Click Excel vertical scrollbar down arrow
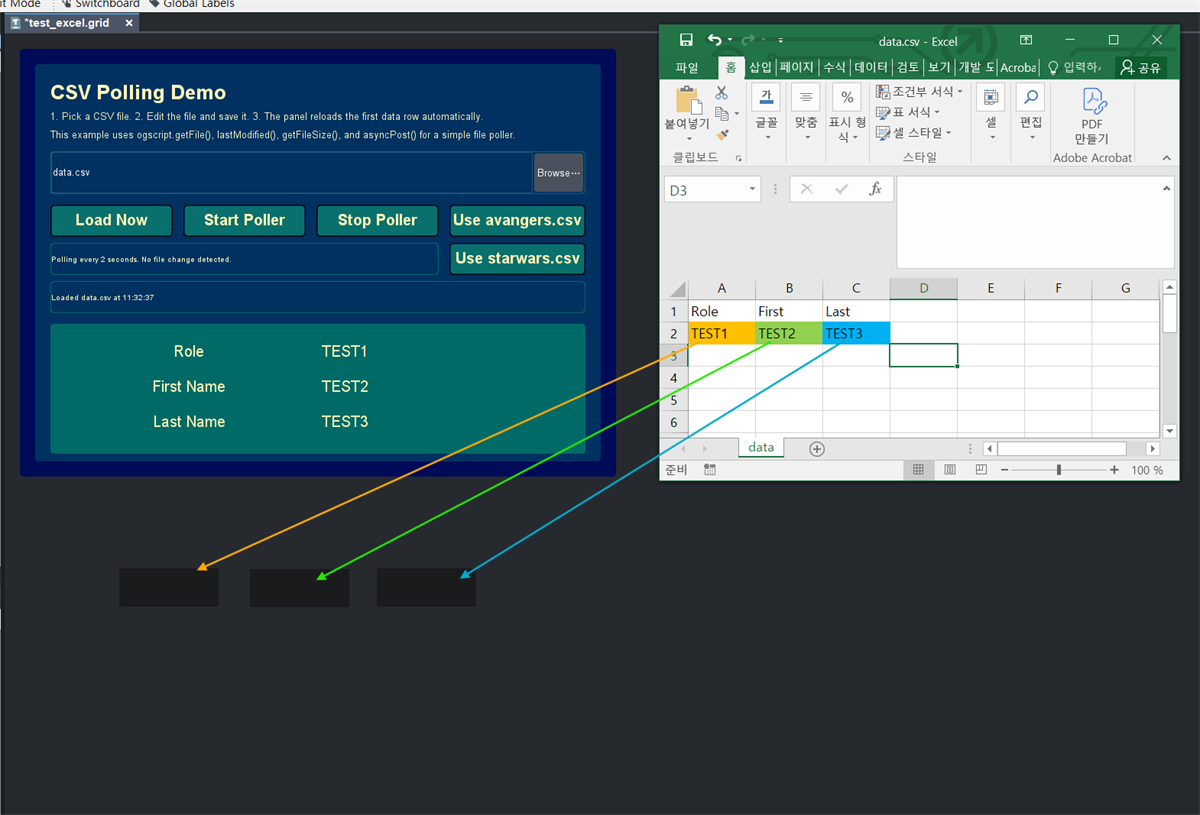Image resolution: width=1200 pixels, height=815 pixels. pos(1169,431)
